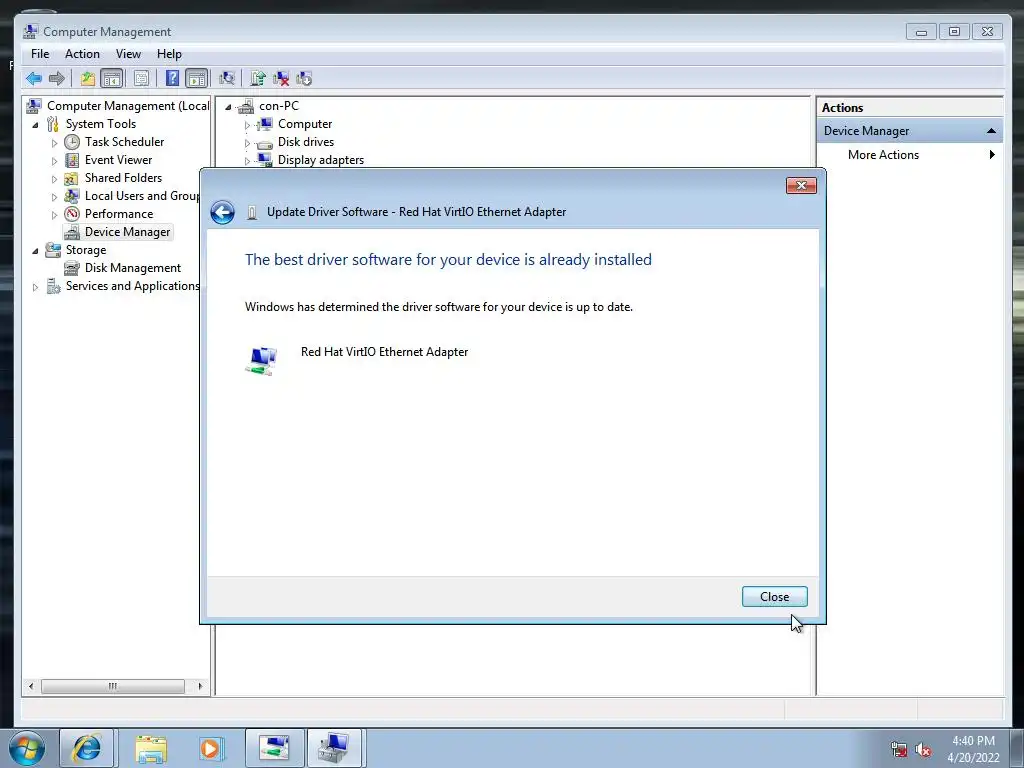Open Internet Explorer from taskbar
This screenshot has height=768, width=1024.
86,748
